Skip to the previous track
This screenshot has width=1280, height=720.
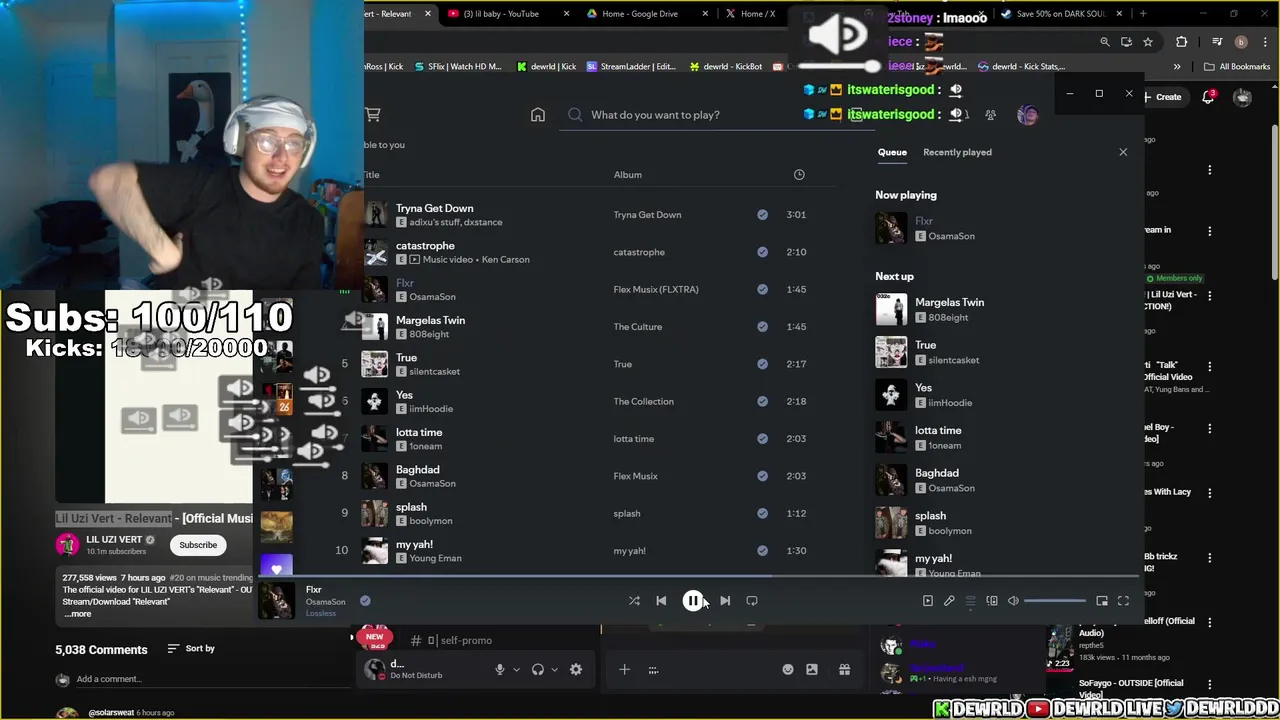(x=661, y=601)
